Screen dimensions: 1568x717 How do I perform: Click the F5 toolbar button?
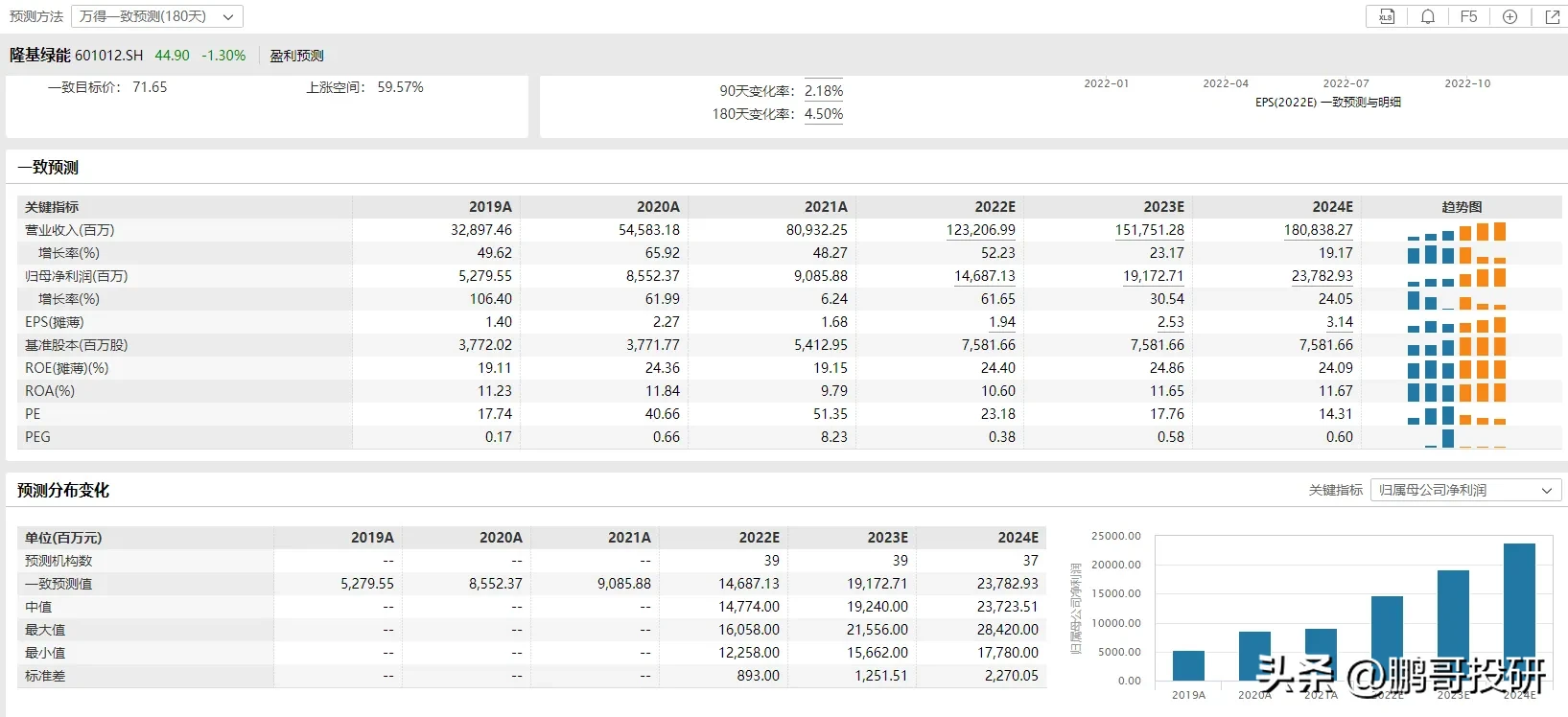tap(1468, 16)
